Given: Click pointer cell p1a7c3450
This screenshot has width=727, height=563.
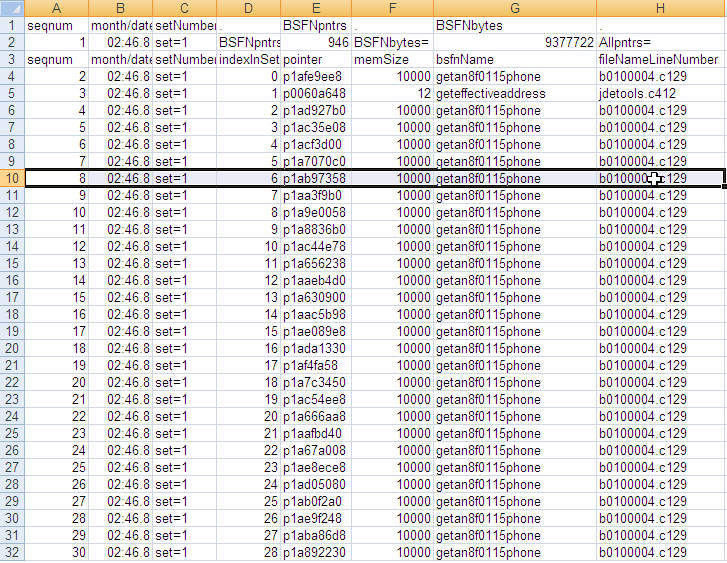Looking at the screenshot, I should pyautogui.click(x=316, y=383).
